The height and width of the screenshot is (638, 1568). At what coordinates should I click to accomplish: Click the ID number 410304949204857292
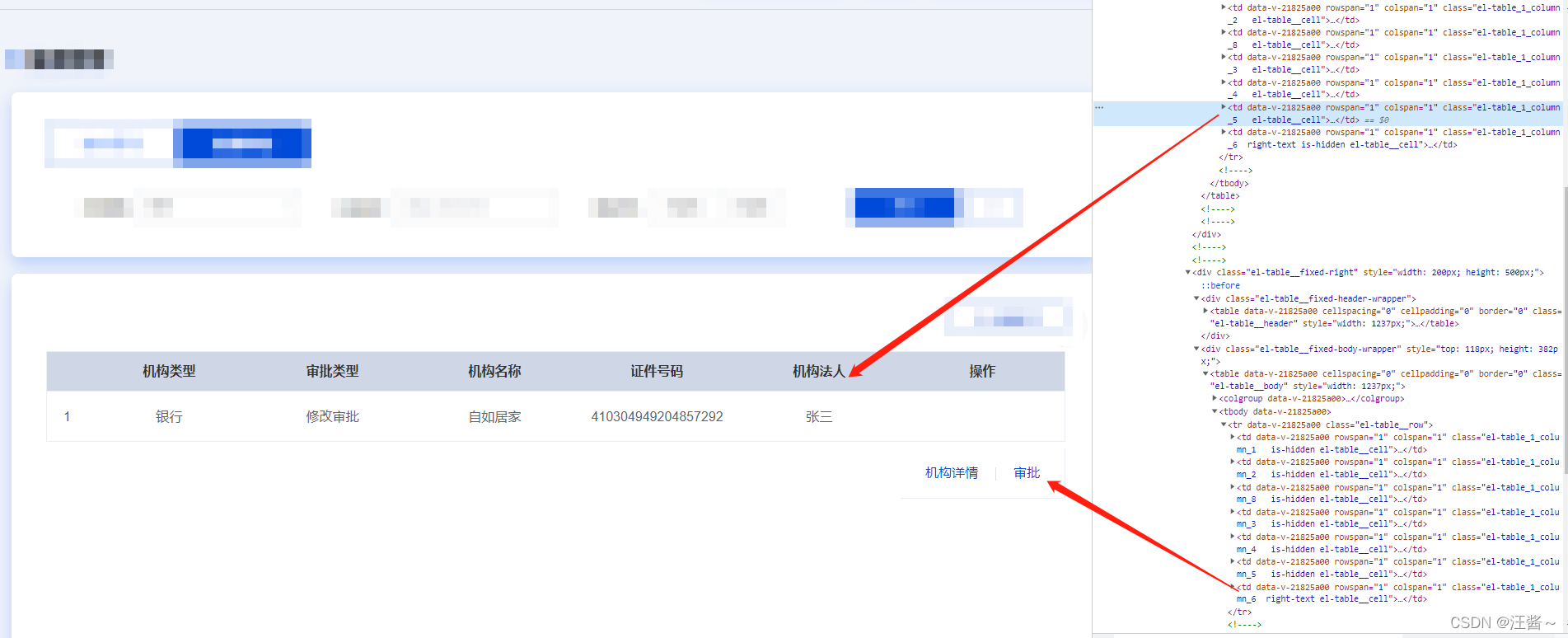coord(657,416)
